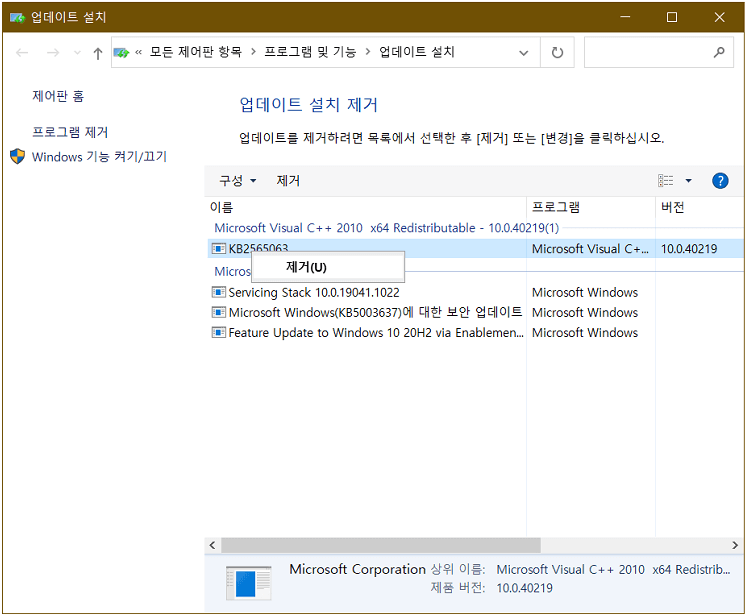
Task: Click the horizontal scrollbar thumb
Action: [381, 545]
